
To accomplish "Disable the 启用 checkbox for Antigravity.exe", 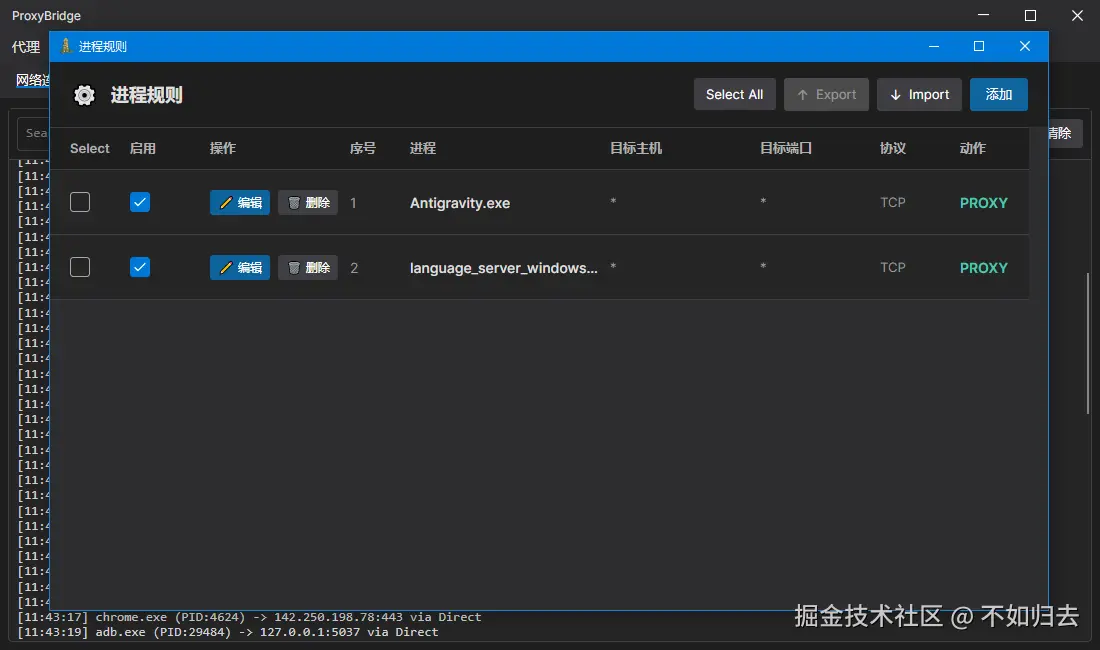I will [x=140, y=203].
